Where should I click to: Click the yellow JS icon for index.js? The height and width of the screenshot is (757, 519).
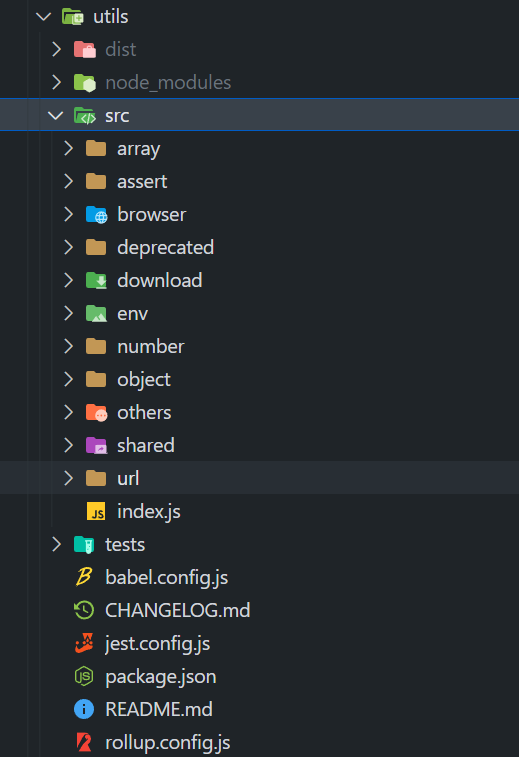pyautogui.click(x=96, y=511)
